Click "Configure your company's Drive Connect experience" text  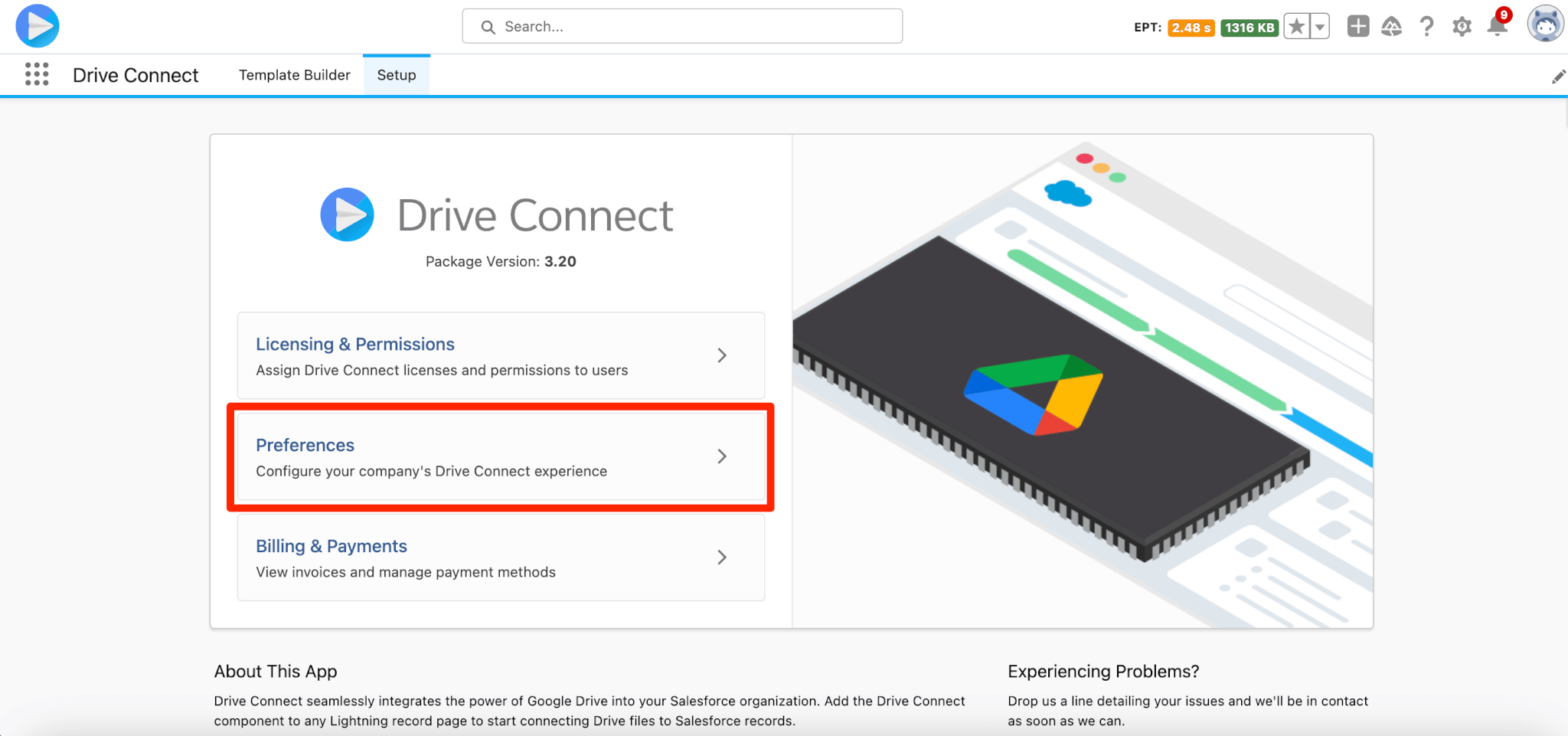[x=432, y=471]
